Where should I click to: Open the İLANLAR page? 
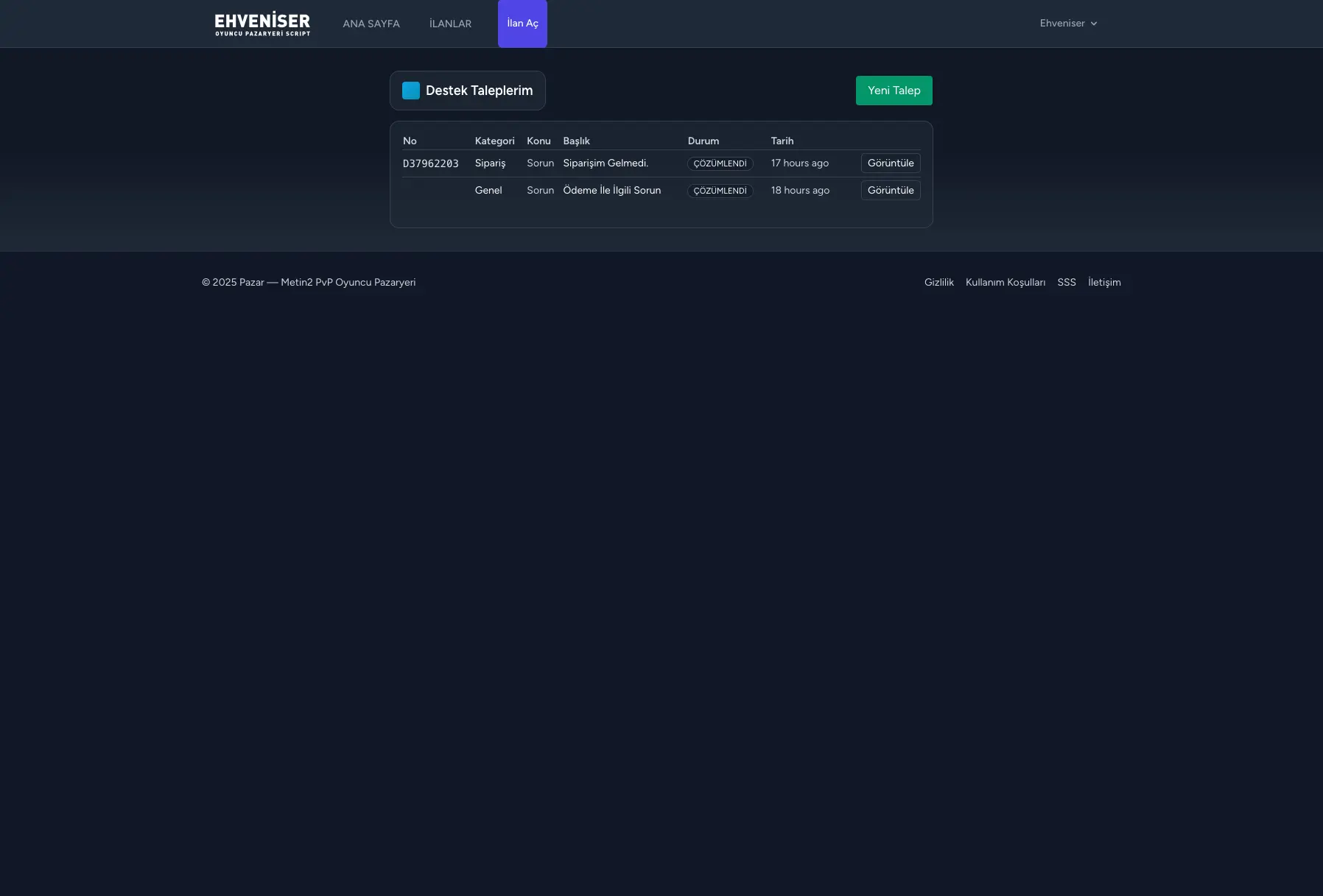(450, 24)
